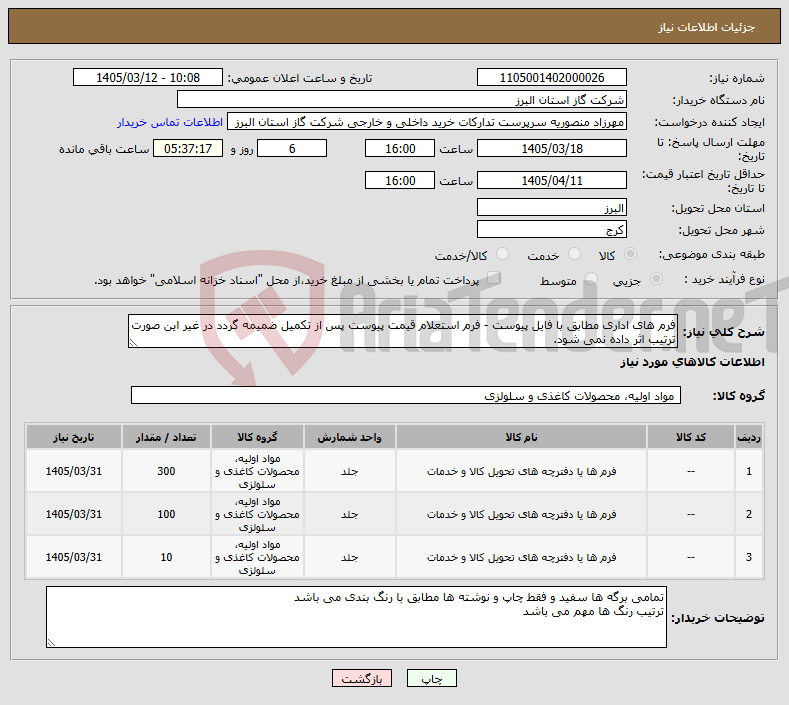Click the جلد unit cell in row 2

349,514
